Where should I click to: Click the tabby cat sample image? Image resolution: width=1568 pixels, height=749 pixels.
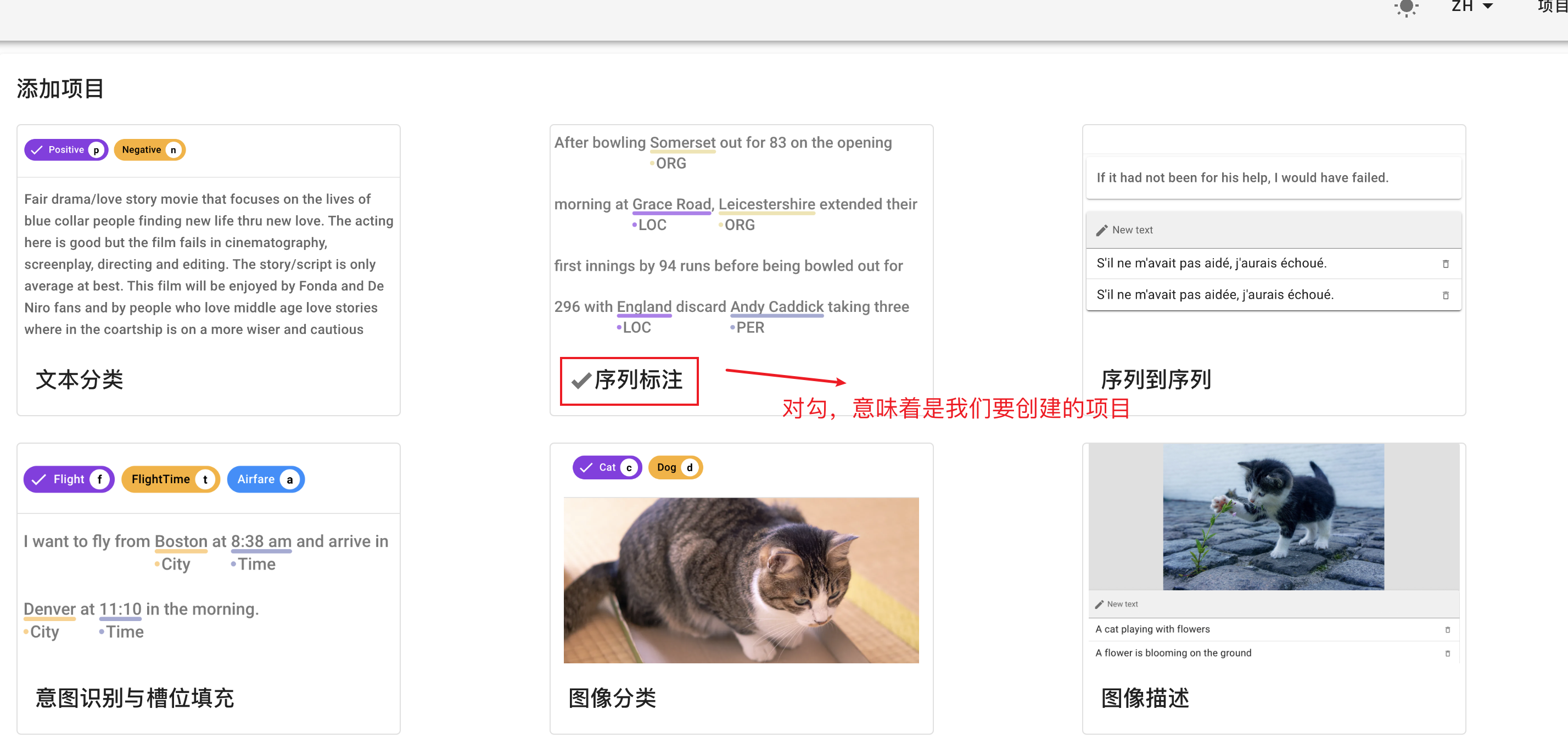[x=741, y=580]
